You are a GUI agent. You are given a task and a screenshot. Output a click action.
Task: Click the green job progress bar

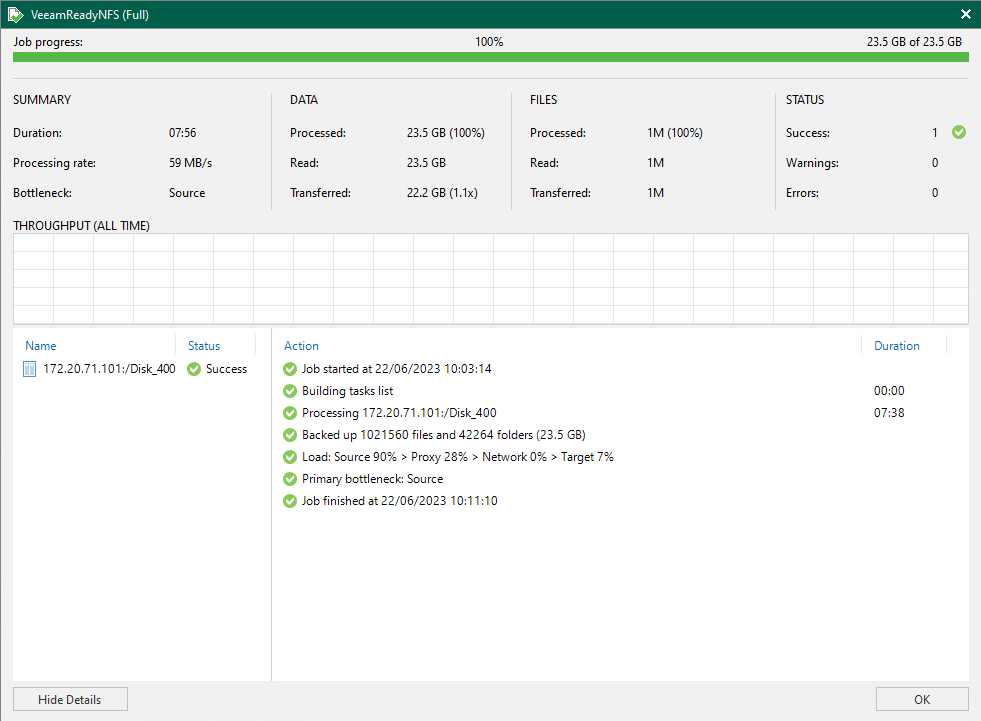pos(490,57)
